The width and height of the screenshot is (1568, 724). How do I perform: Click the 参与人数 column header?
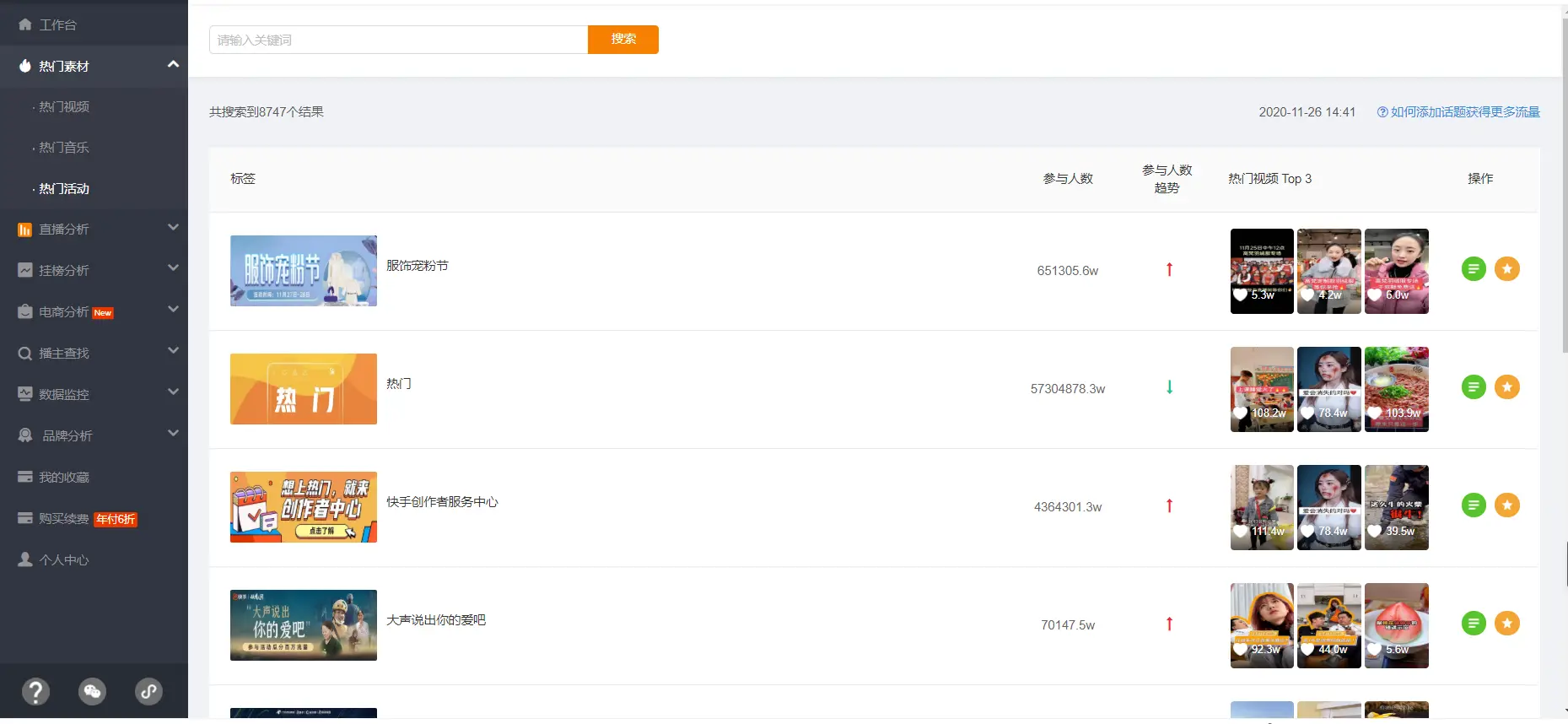coord(1068,178)
